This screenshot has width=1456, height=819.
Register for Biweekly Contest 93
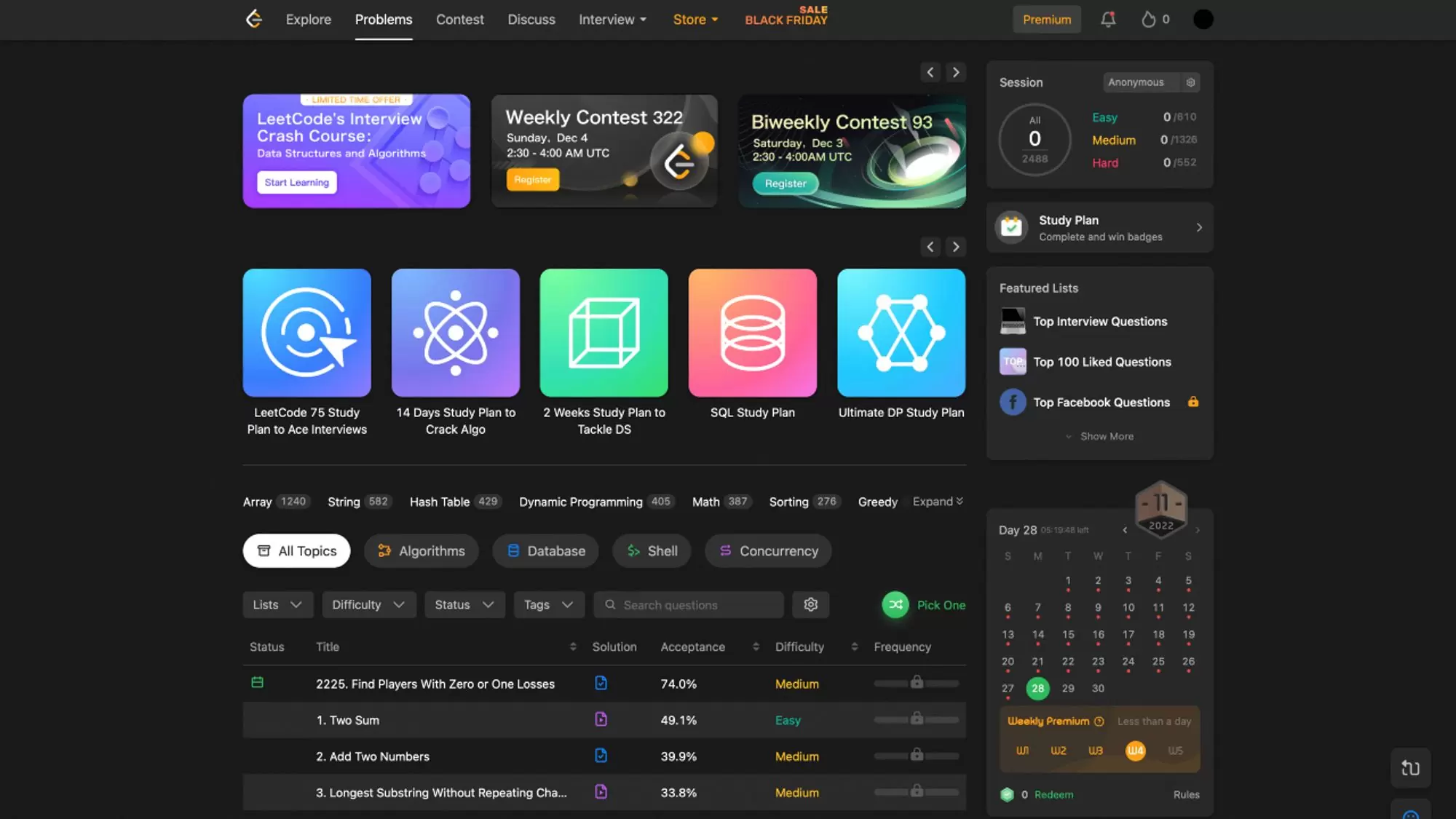[x=786, y=183]
